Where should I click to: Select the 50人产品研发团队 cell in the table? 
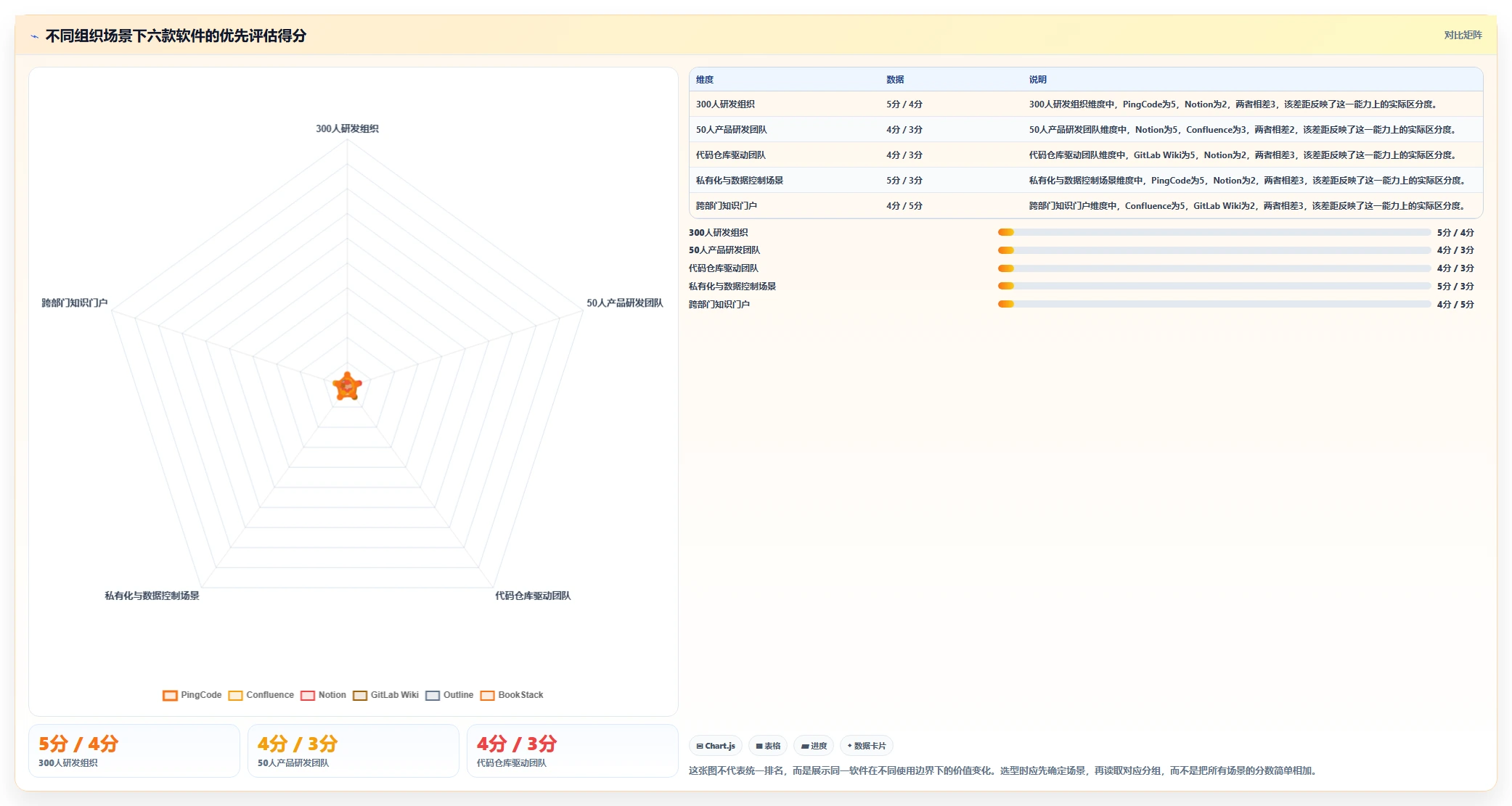click(731, 130)
